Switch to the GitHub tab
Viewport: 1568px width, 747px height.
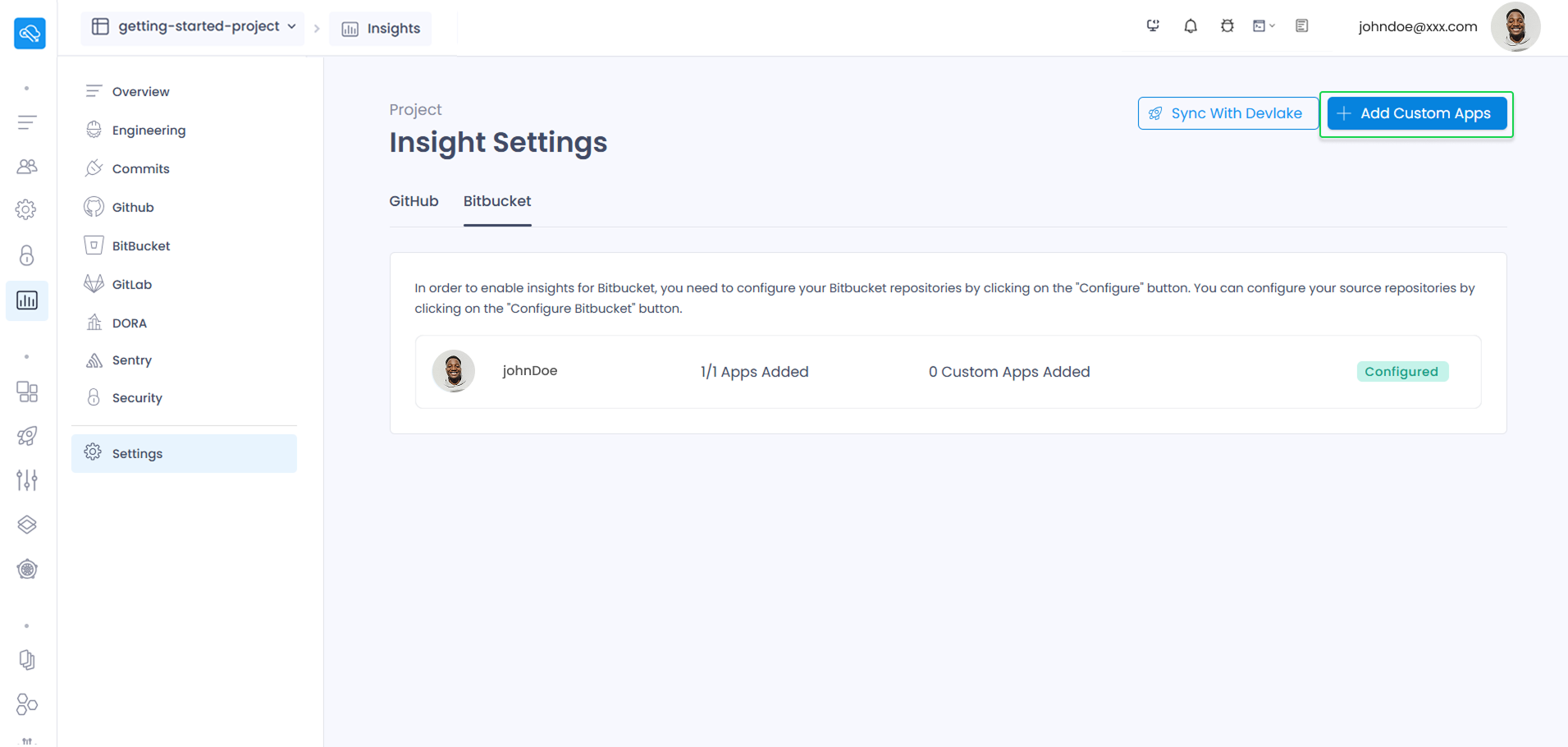(x=414, y=201)
